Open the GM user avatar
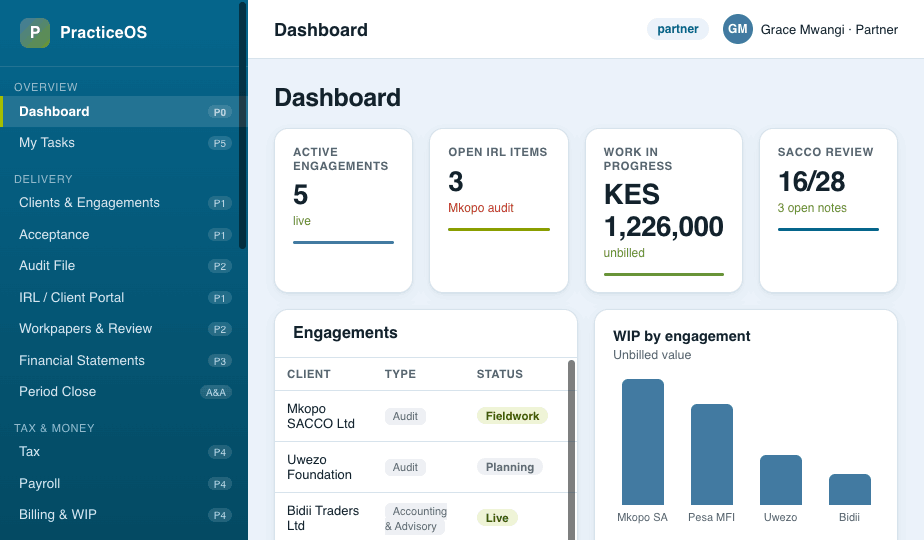The width and height of the screenshot is (924, 540). [737, 29]
